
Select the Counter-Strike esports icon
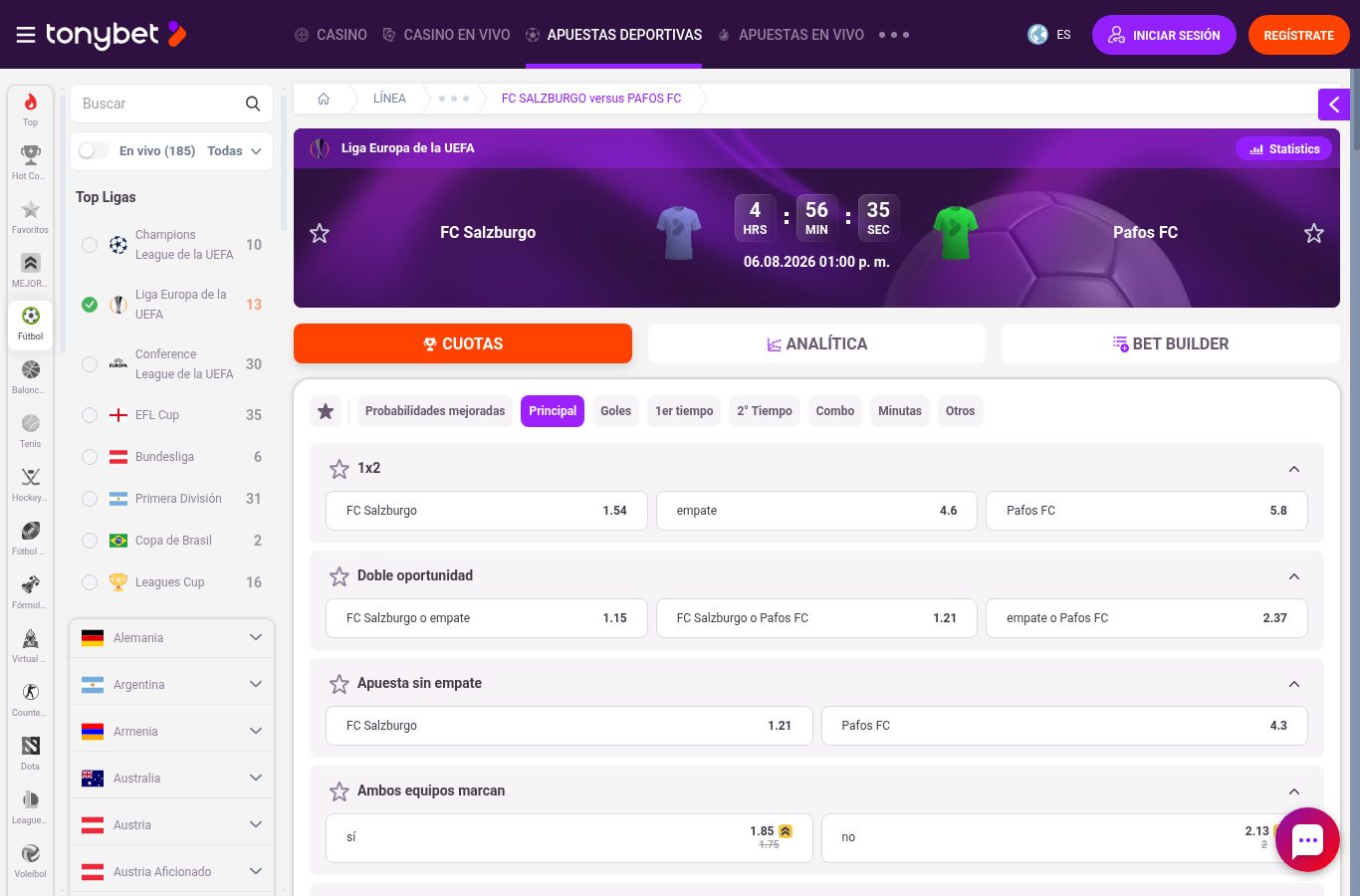31,700
